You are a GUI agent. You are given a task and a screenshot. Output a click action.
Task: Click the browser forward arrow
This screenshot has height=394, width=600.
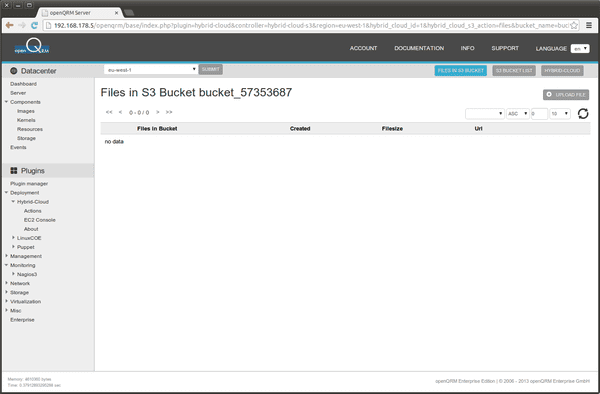pos(22,25)
